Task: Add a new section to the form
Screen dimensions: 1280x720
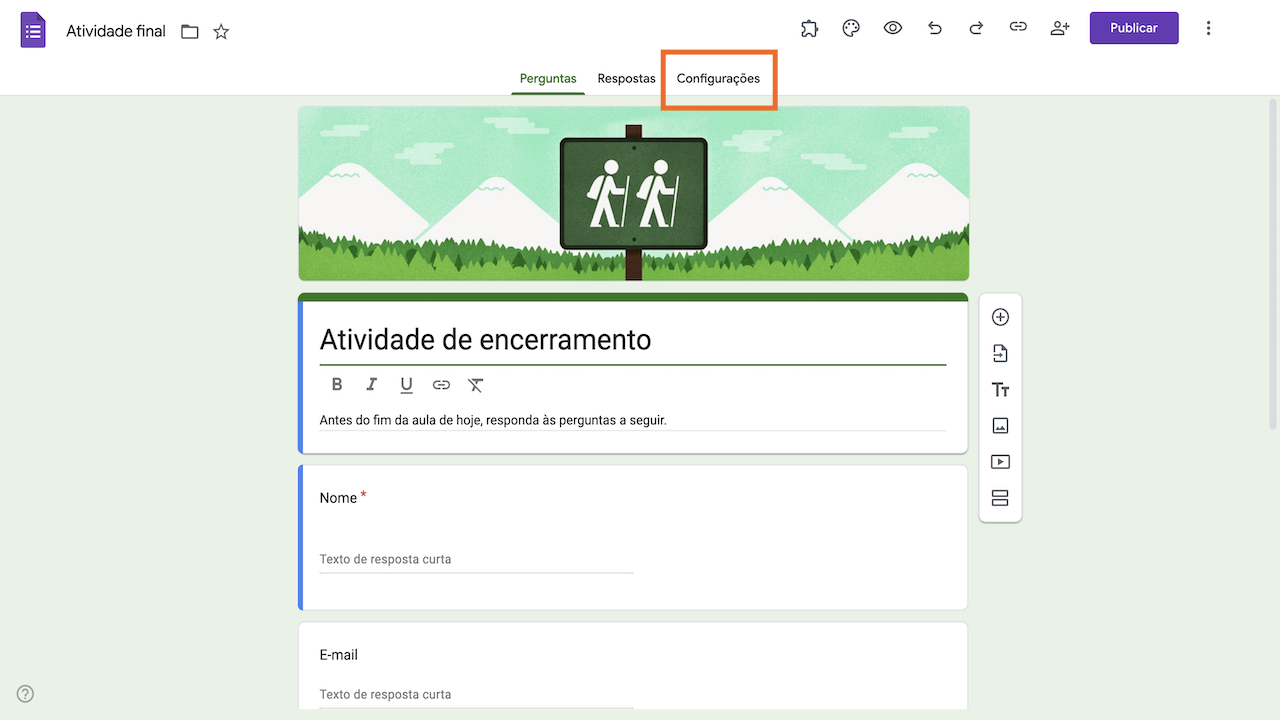Action: [1000, 497]
